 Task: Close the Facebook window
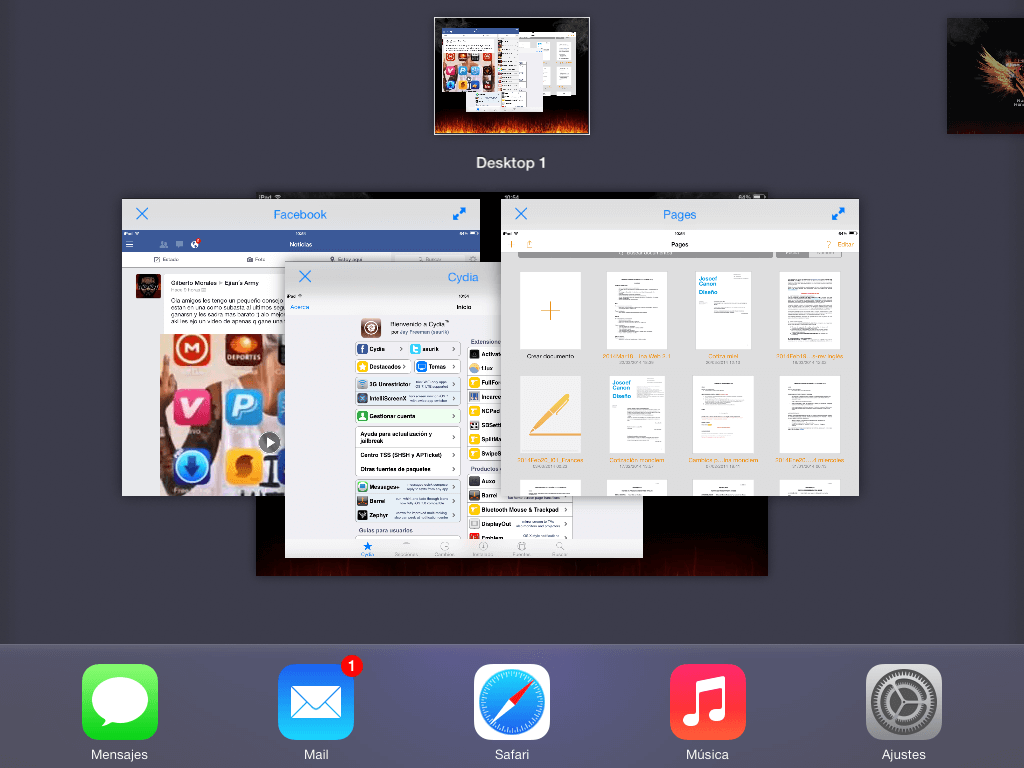click(x=142, y=214)
